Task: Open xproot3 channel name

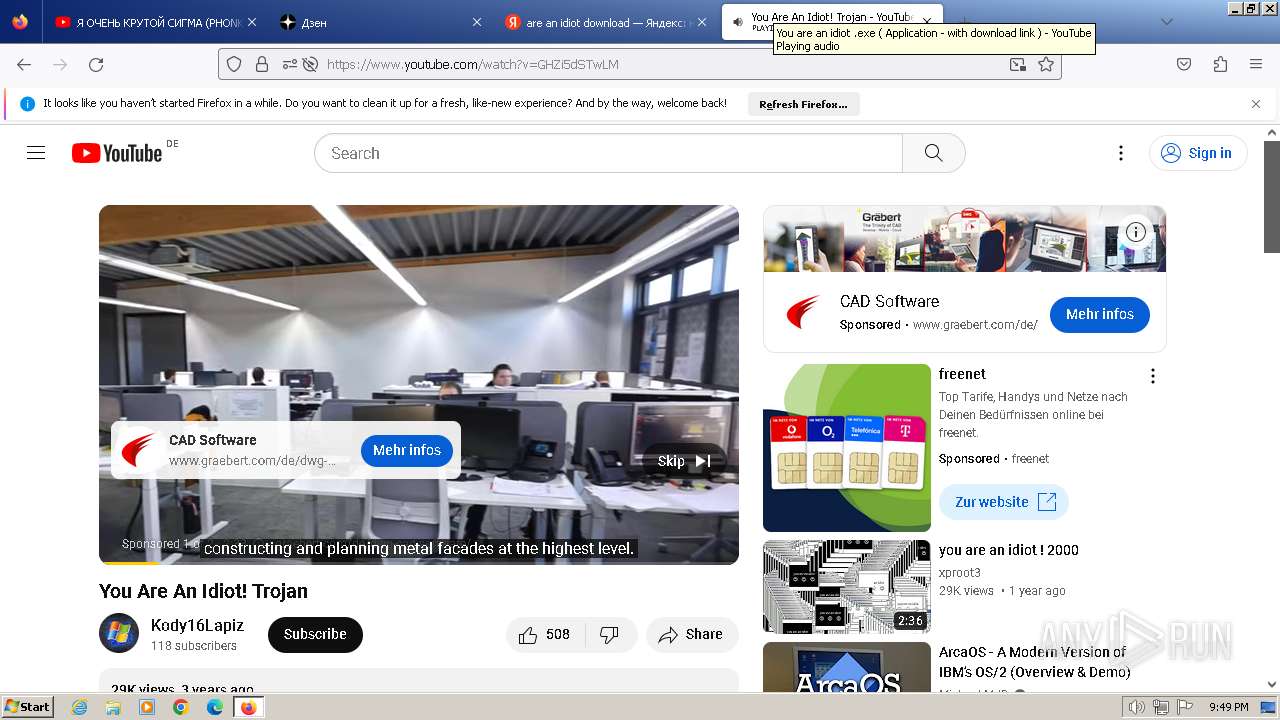Action: pos(959,573)
